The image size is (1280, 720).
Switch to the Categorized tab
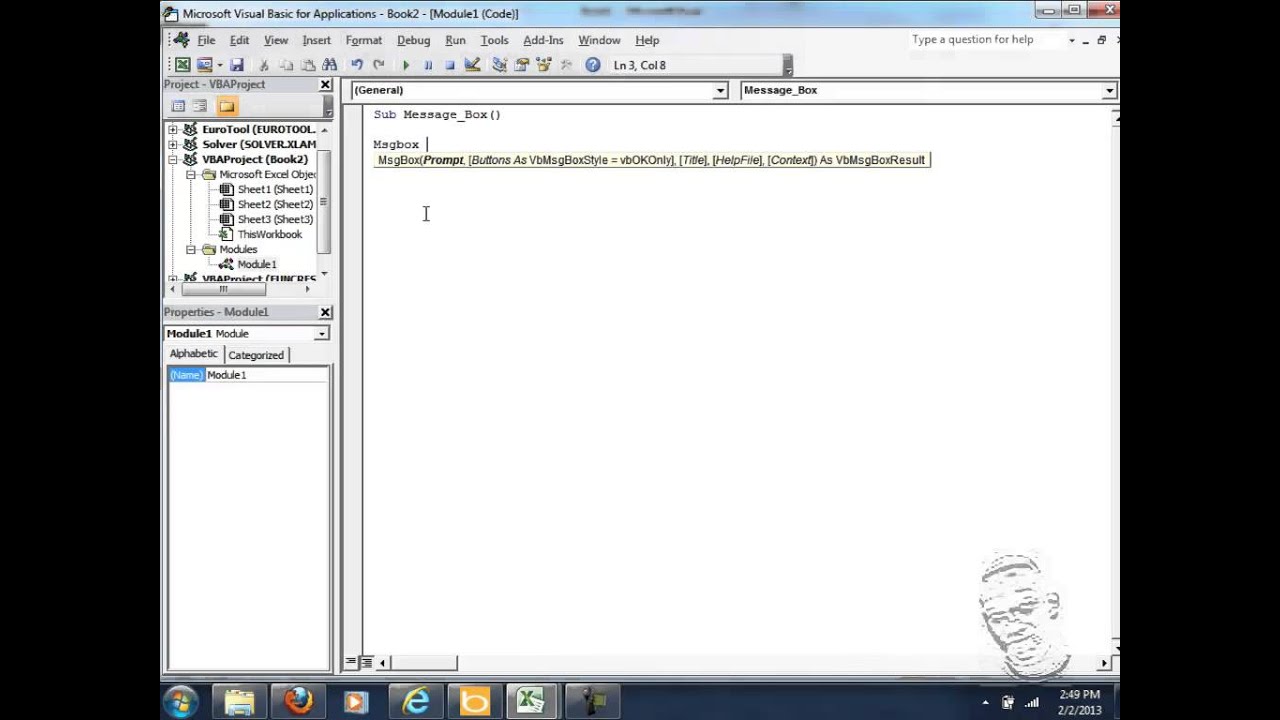click(x=256, y=355)
